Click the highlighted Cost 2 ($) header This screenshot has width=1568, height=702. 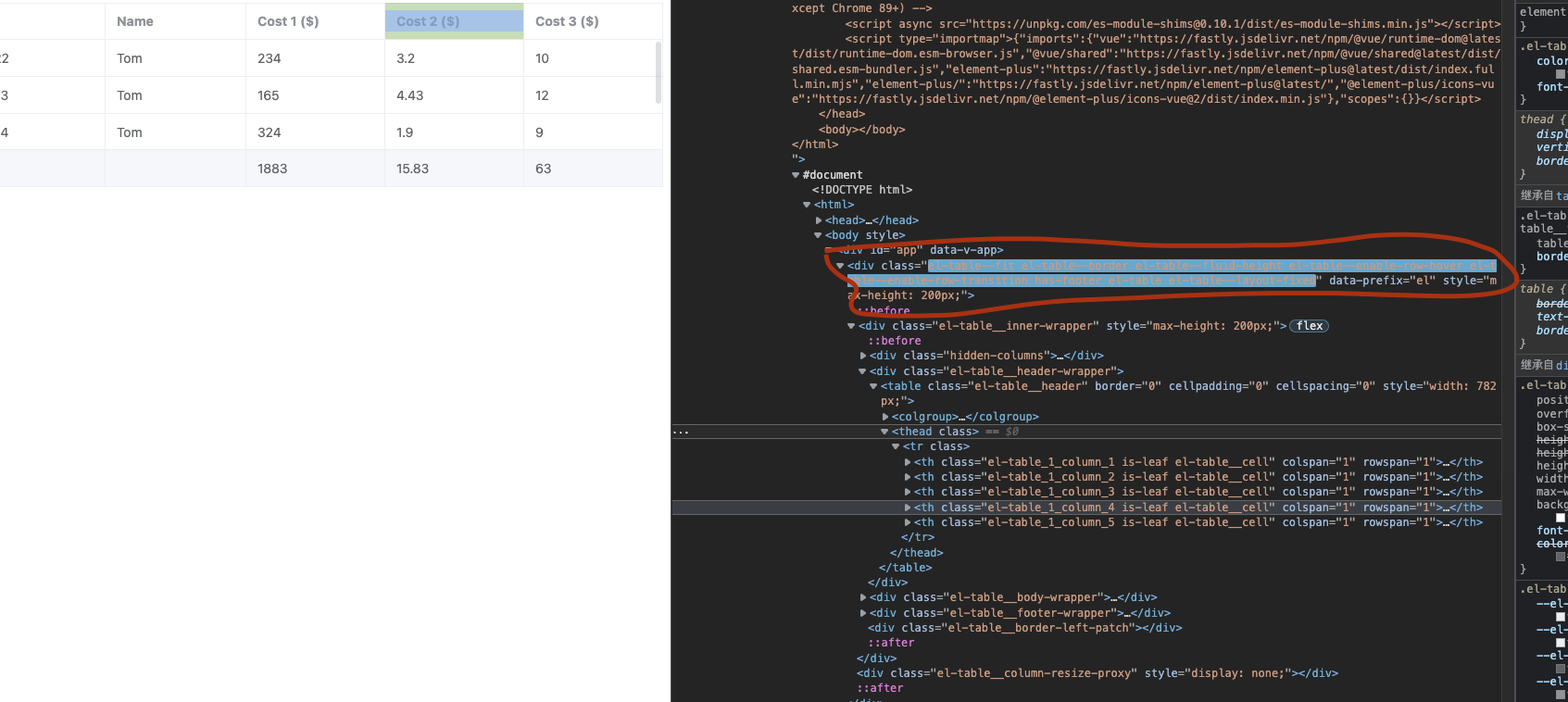[x=454, y=21]
